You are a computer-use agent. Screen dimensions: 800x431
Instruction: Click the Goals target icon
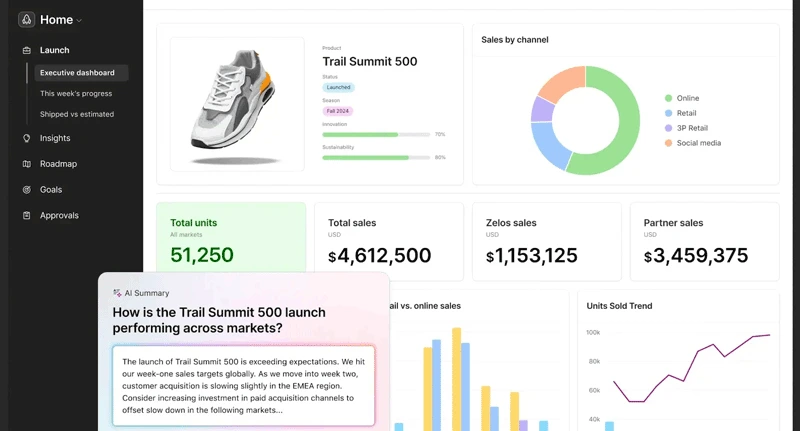(27, 190)
